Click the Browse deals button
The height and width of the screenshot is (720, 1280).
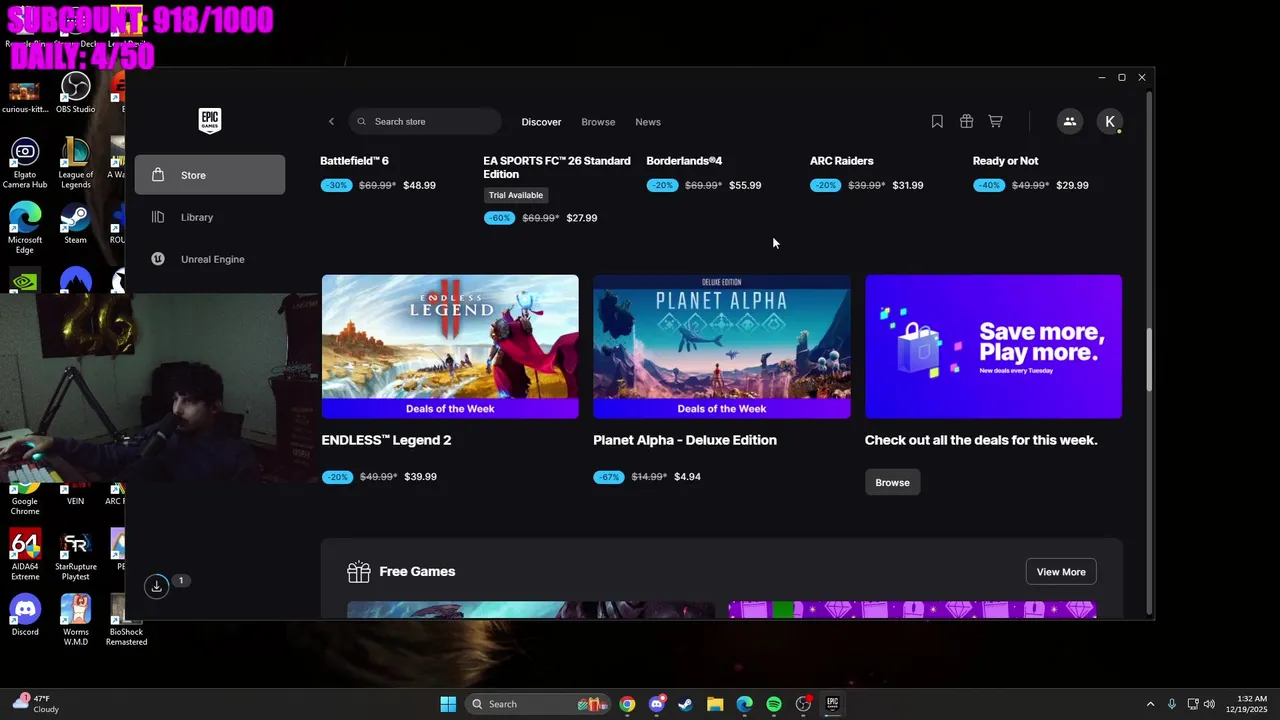(892, 482)
